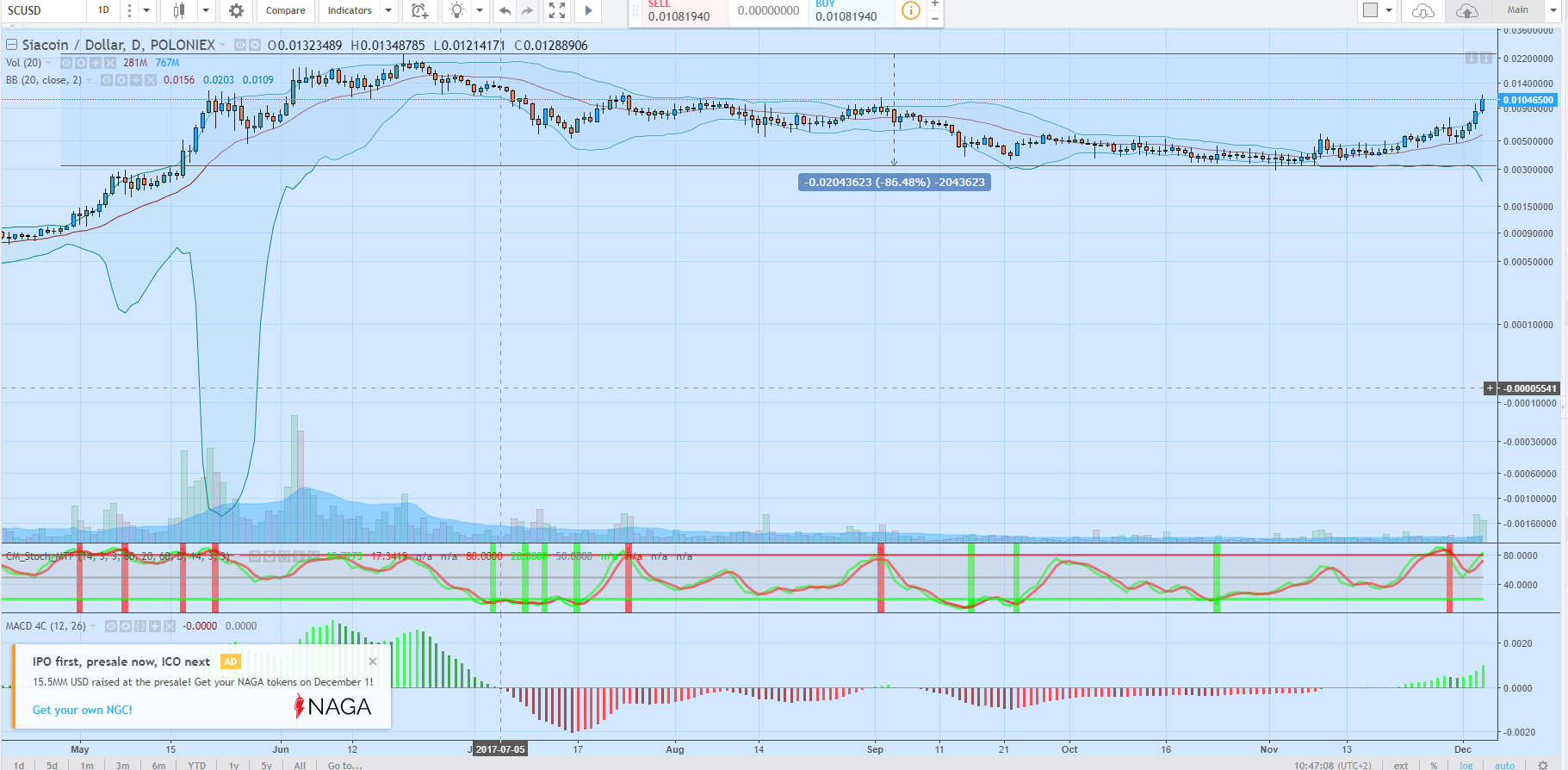Click the plus button on the crosshair price label
The width and height of the screenshot is (1568, 770).
(x=1490, y=388)
